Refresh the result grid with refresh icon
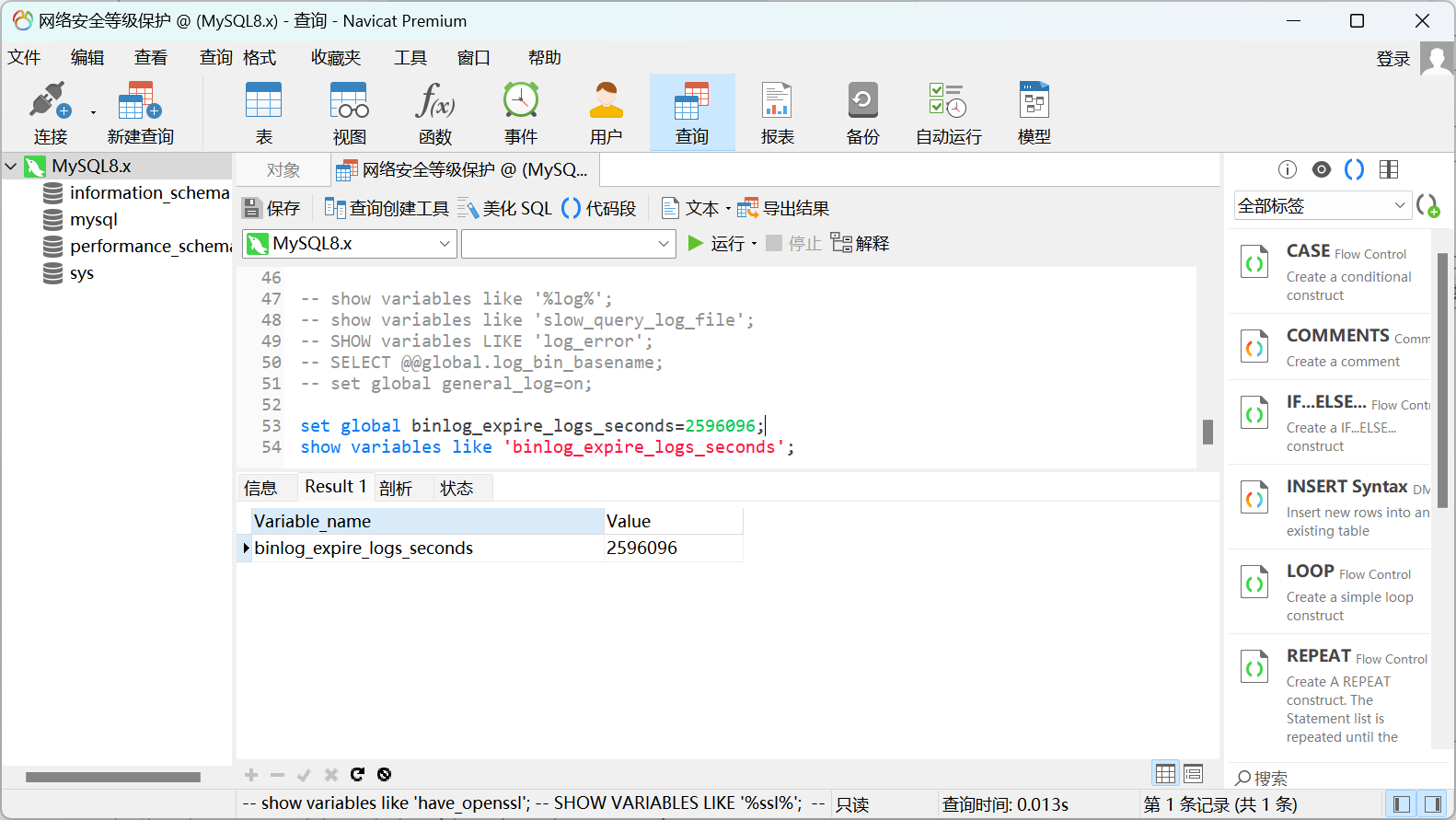 tap(357, 775)
